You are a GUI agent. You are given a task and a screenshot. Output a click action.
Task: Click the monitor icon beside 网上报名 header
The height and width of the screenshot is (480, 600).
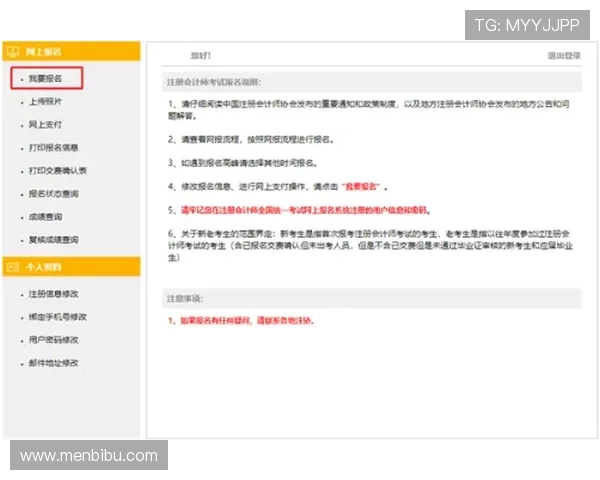tap(13, 51)
